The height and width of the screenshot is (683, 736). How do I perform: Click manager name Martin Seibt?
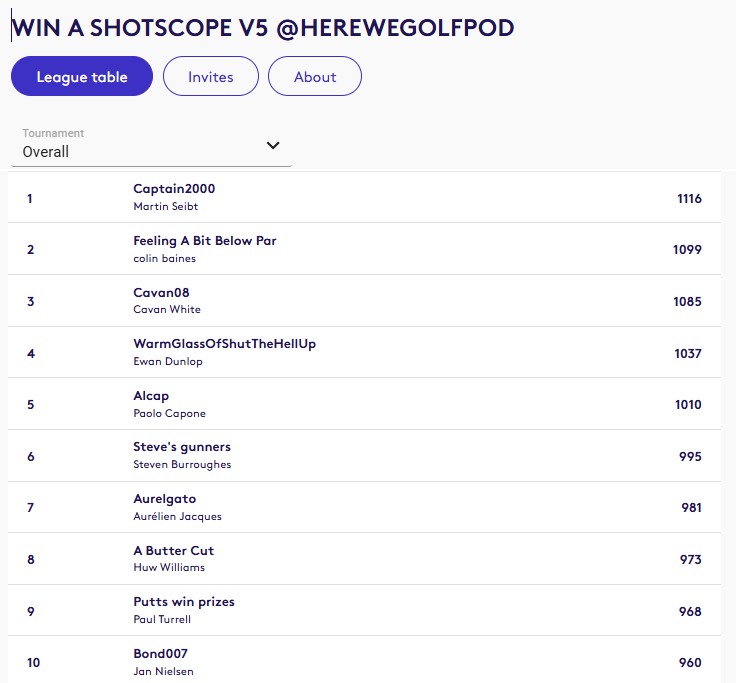point(166,206)
